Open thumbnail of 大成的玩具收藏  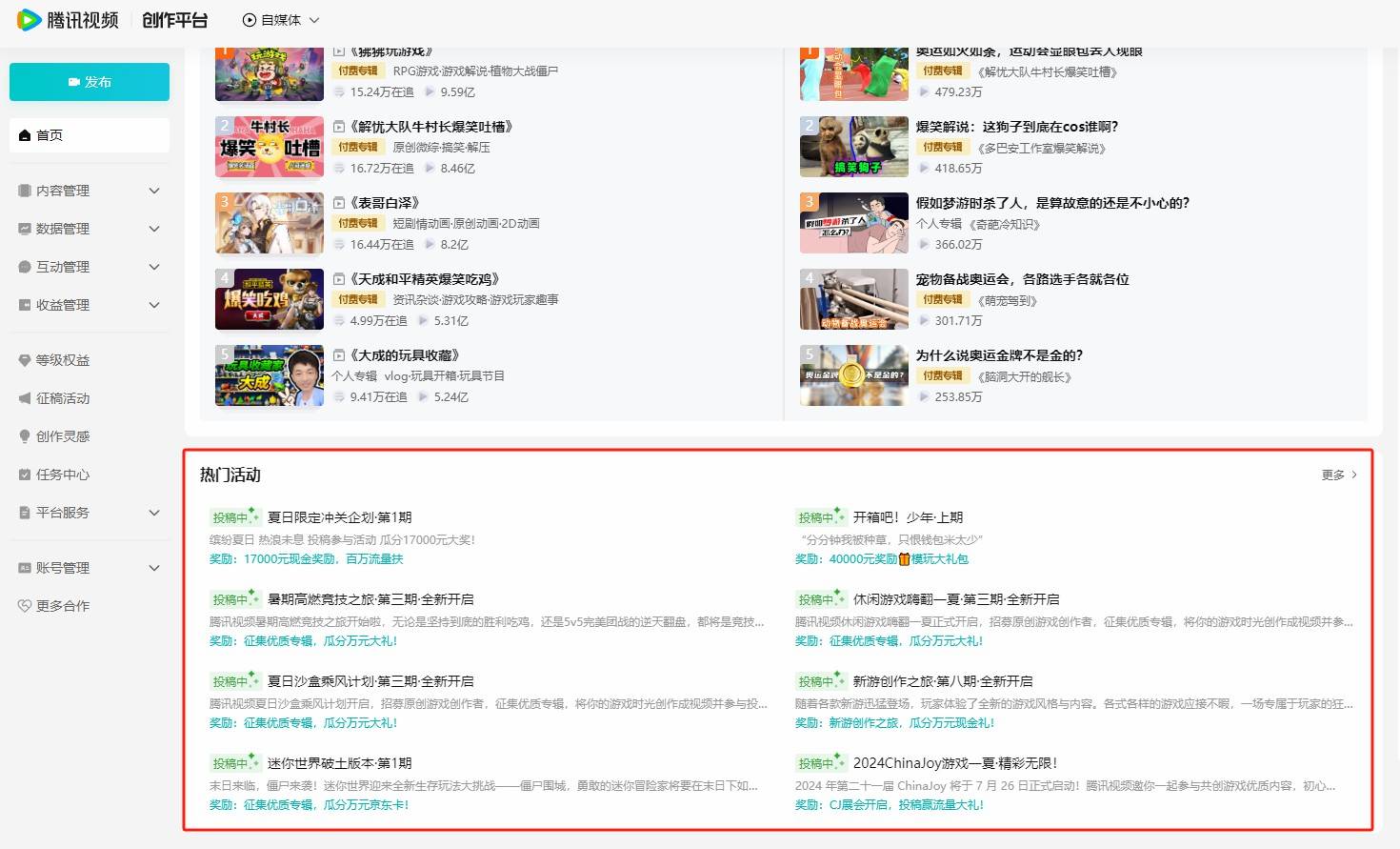pyautogui.click(x=270, y=375)
